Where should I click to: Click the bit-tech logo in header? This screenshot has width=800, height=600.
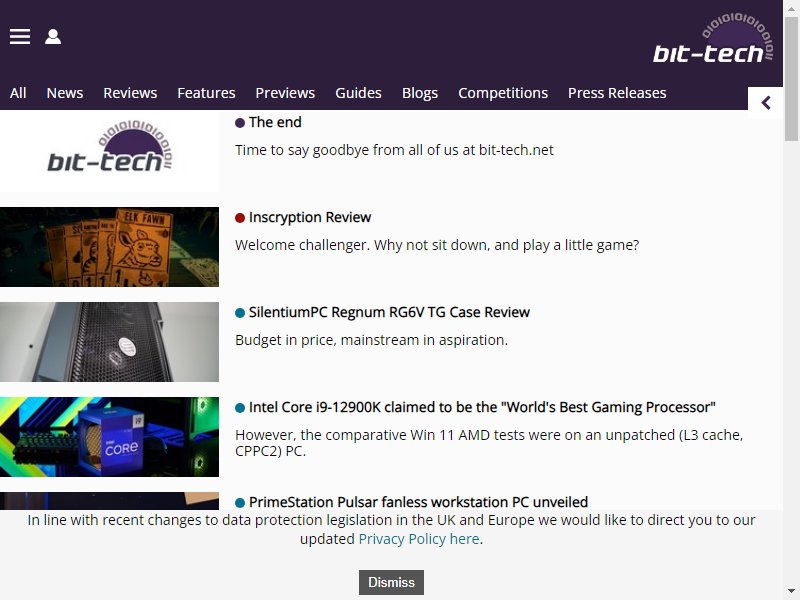(713, 38)
